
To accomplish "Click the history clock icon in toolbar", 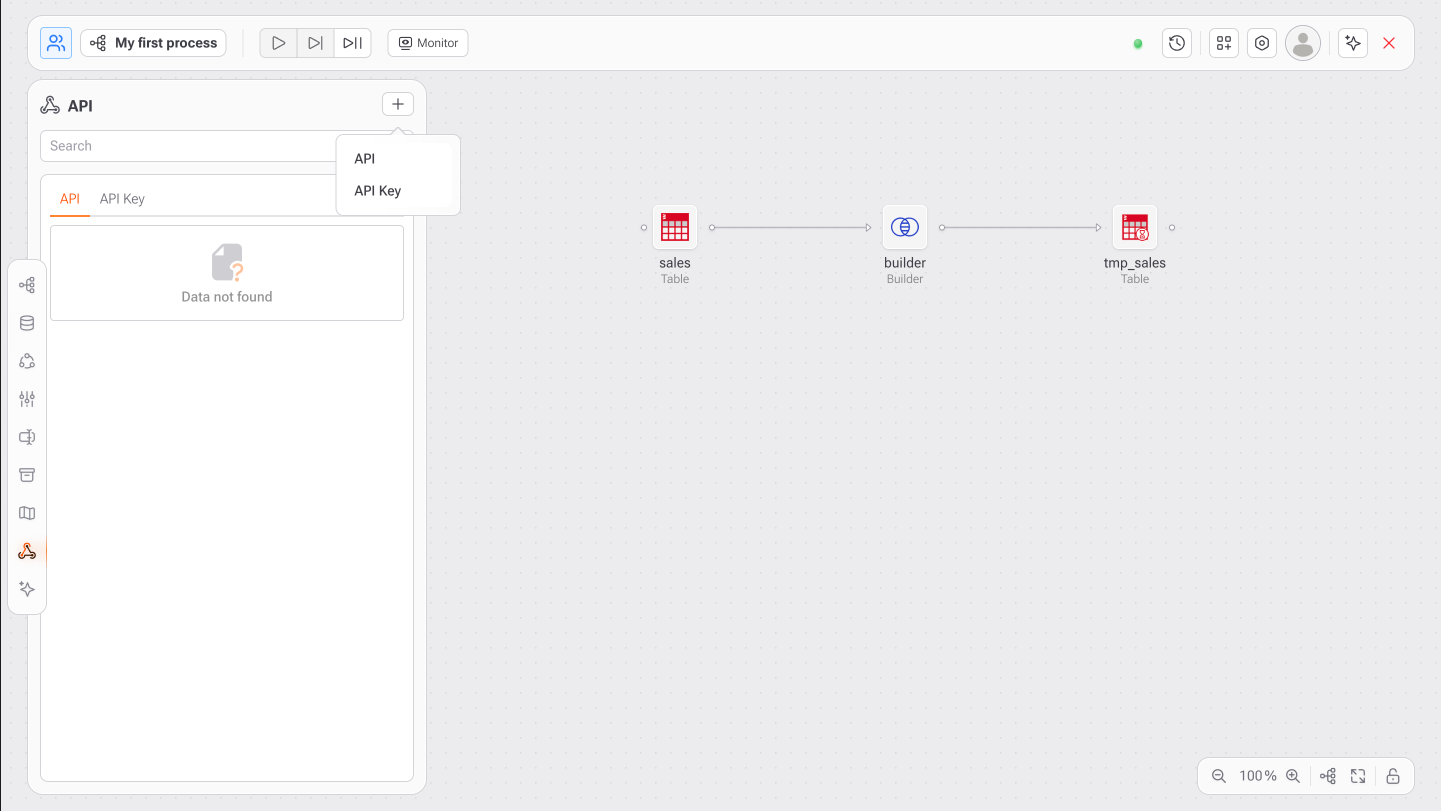I will [x=1177, y=43].
